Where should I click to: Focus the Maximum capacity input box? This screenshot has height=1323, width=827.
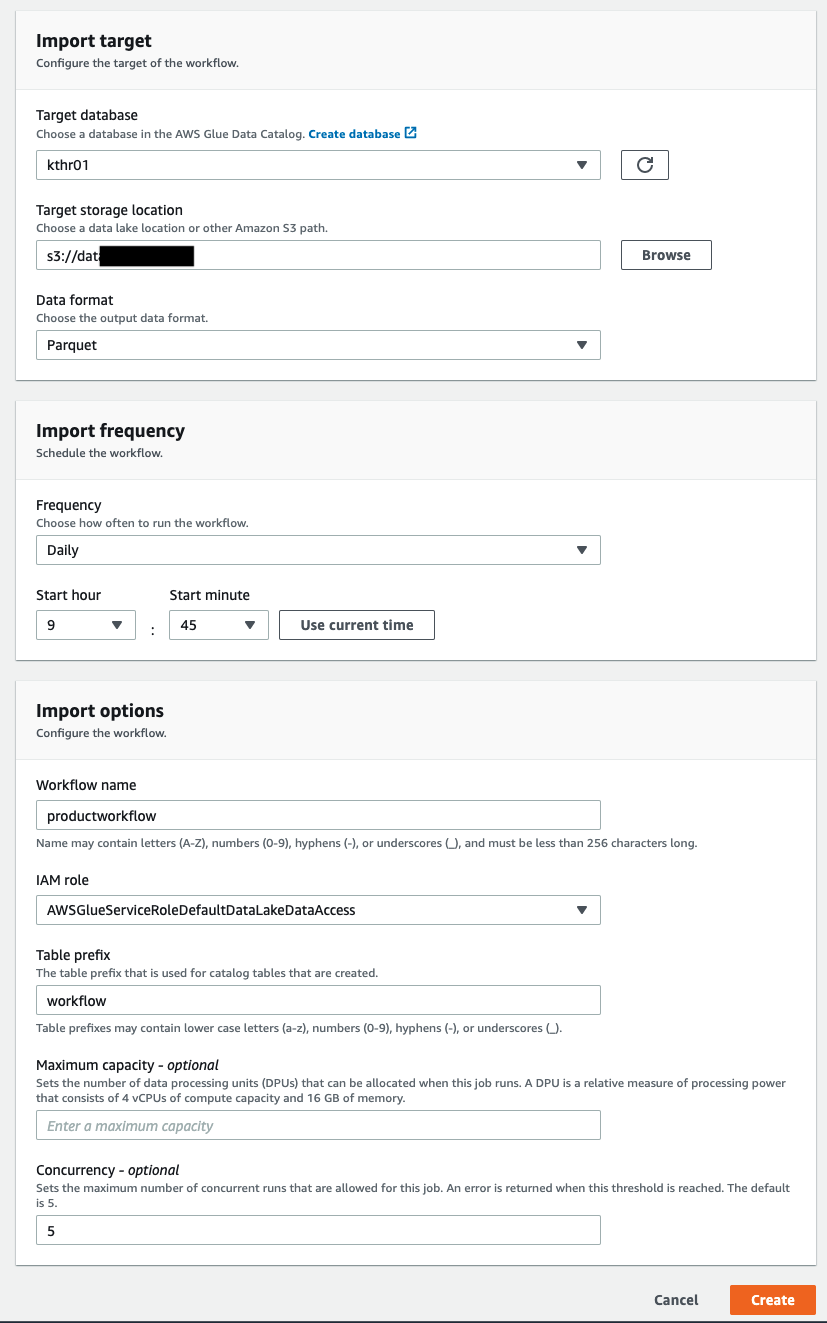tap(317, 1125)
